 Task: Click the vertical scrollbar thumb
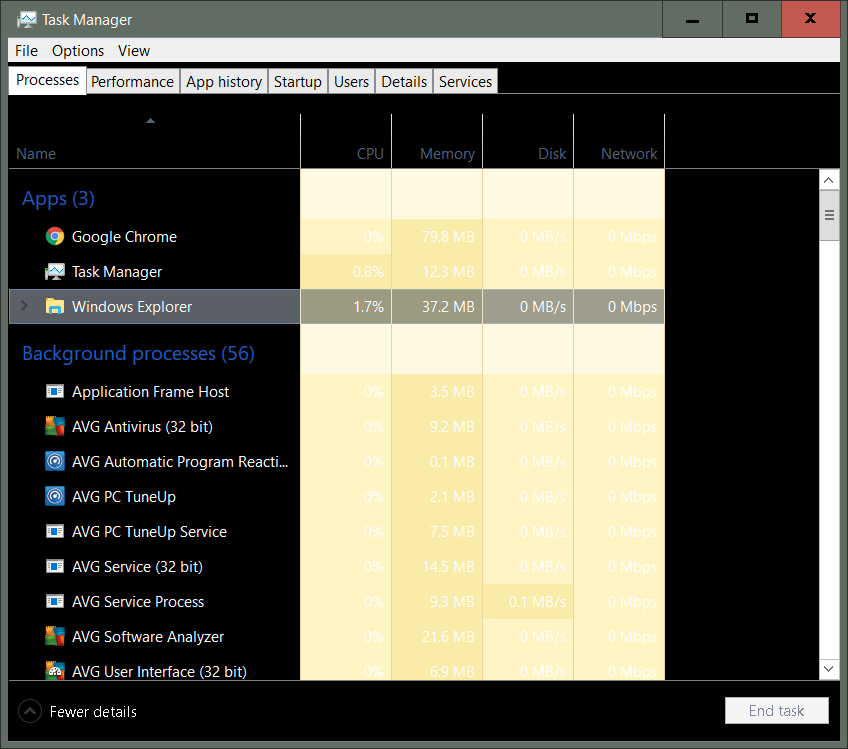click(x=829, y=215)
